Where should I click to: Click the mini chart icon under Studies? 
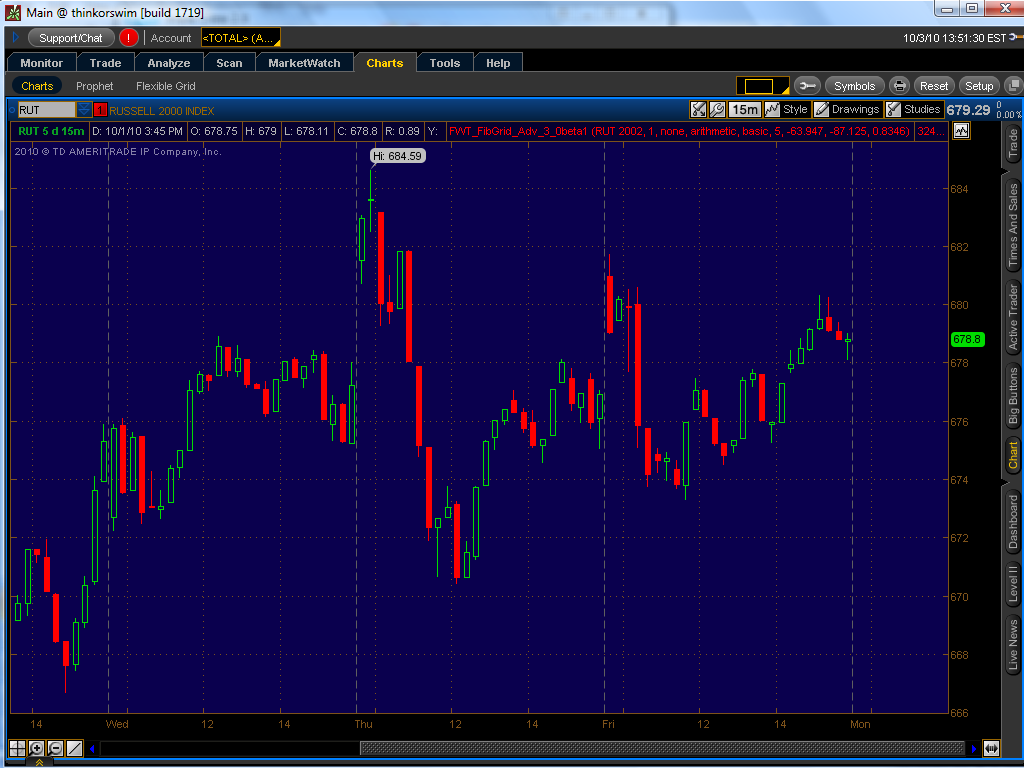(x=961, y=130)
